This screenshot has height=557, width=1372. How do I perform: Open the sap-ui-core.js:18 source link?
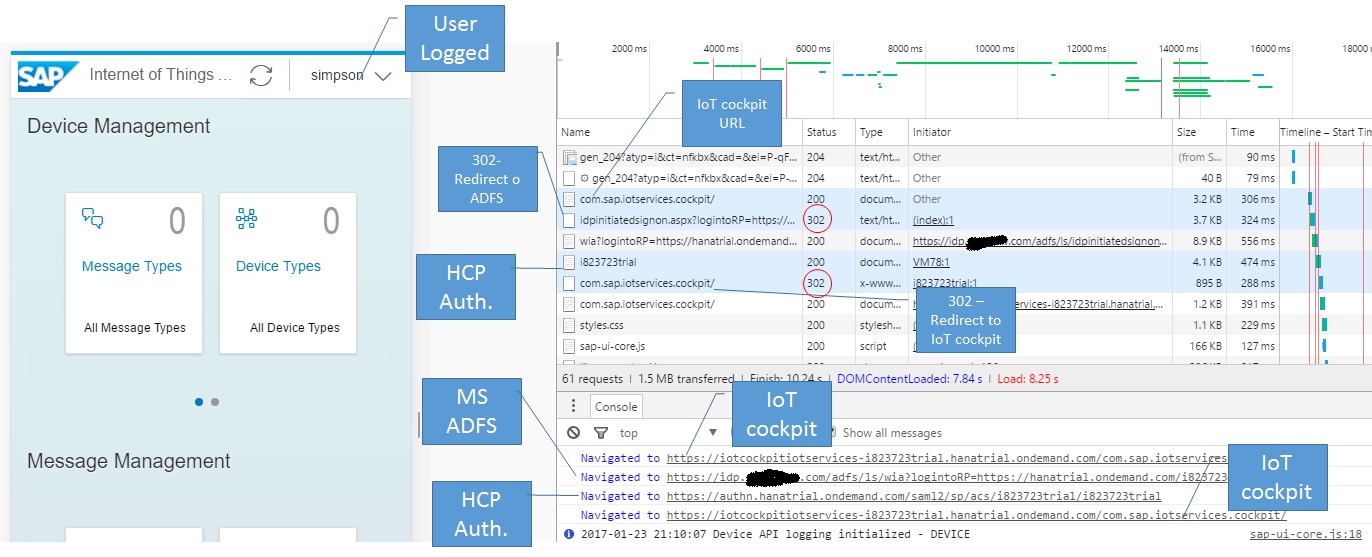pyautogui.click(x=1306, y=534)
